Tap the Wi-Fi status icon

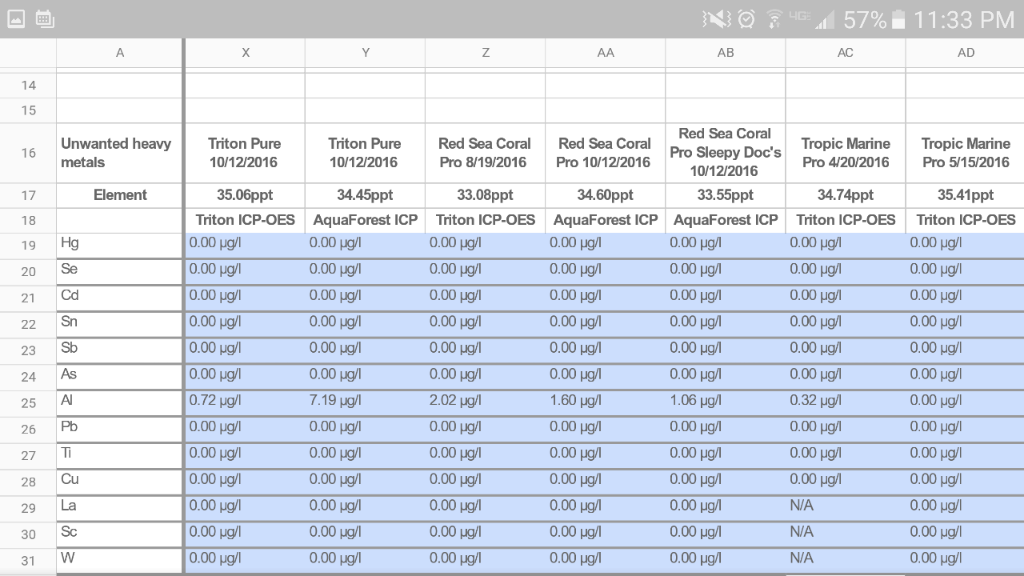pos(775,20)
